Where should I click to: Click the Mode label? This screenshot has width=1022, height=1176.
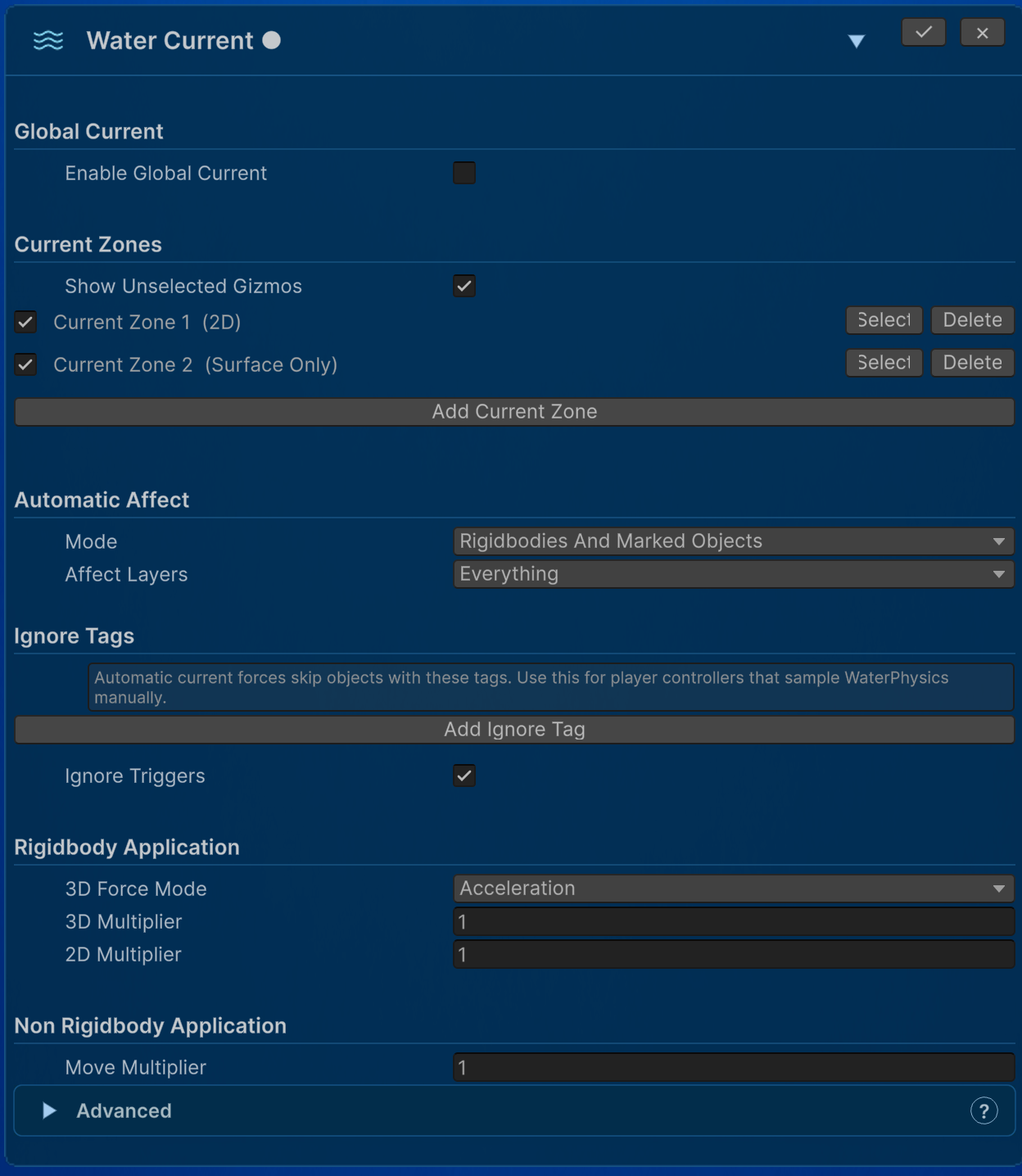point(92,542)
